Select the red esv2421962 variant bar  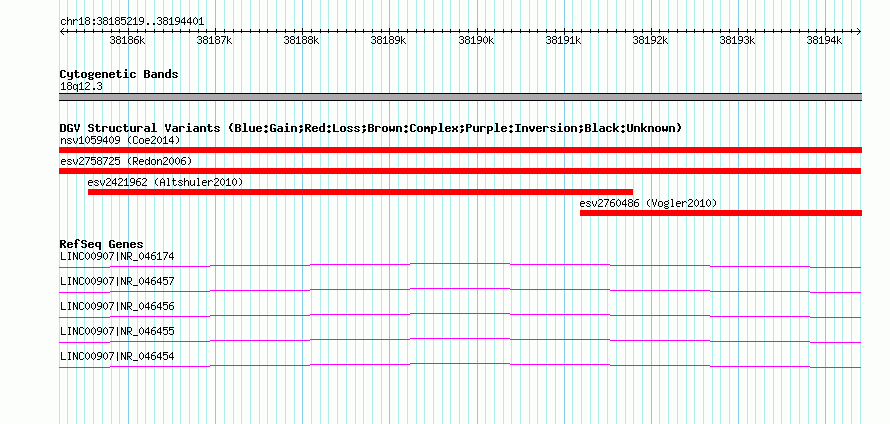tap(360, 192)
